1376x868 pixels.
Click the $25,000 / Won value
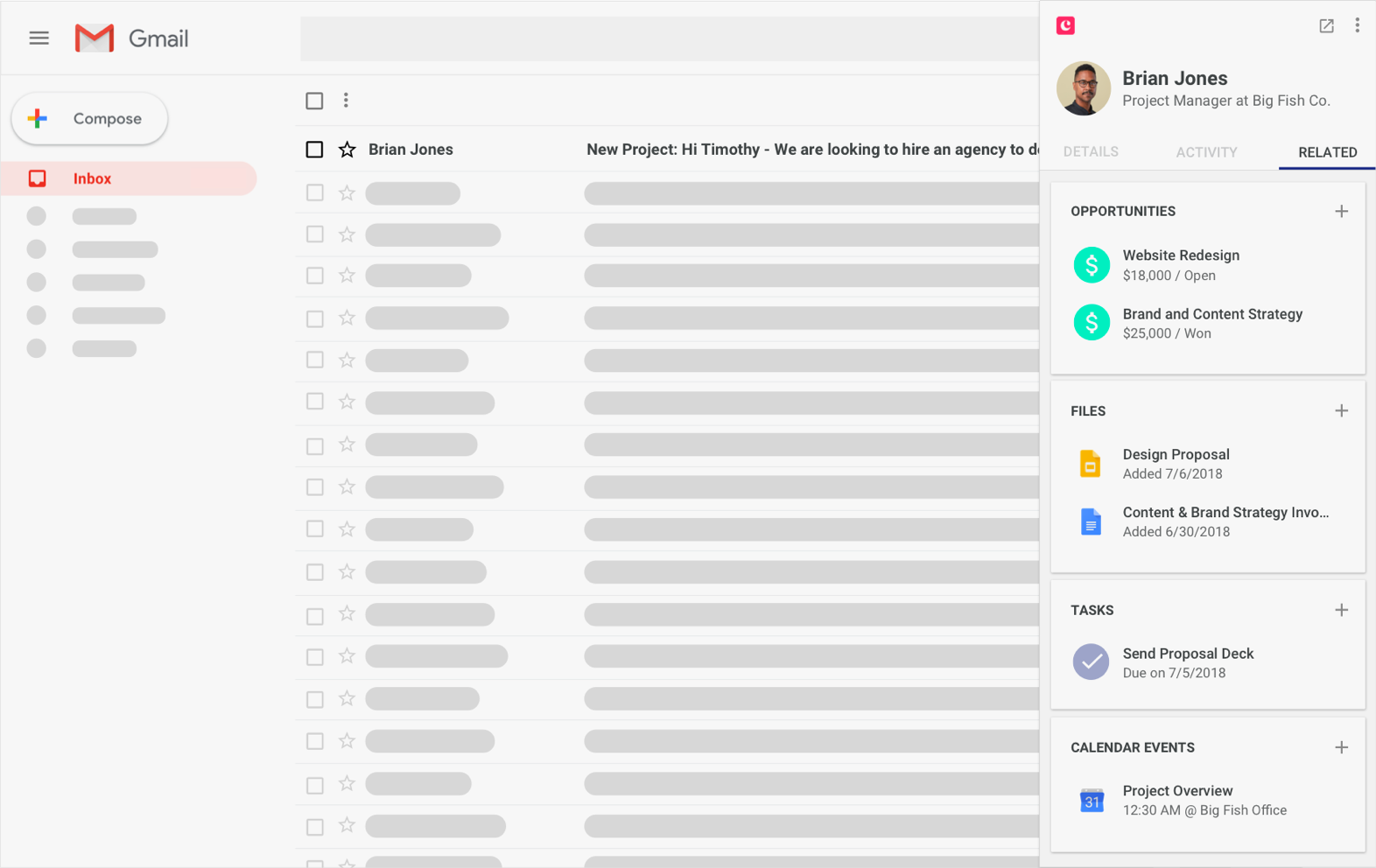(x=1167, y=333)
